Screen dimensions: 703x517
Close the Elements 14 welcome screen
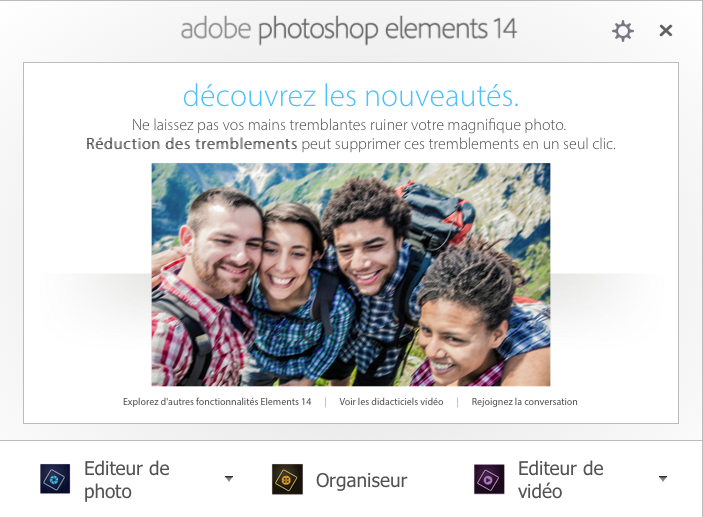click(x=666, y=30)
